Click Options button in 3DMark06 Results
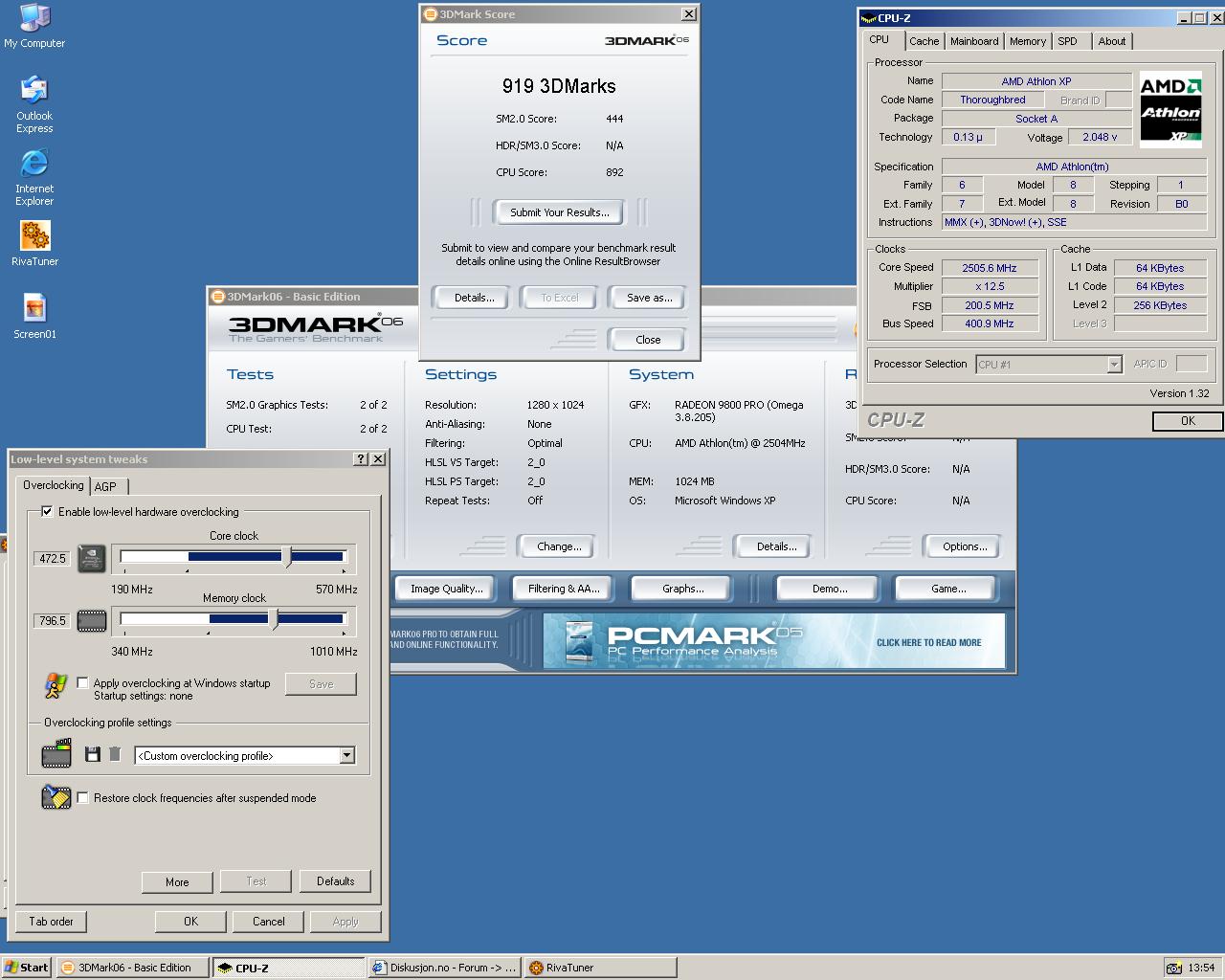This screenshot has height=980, width=1225. coord(965,546)
